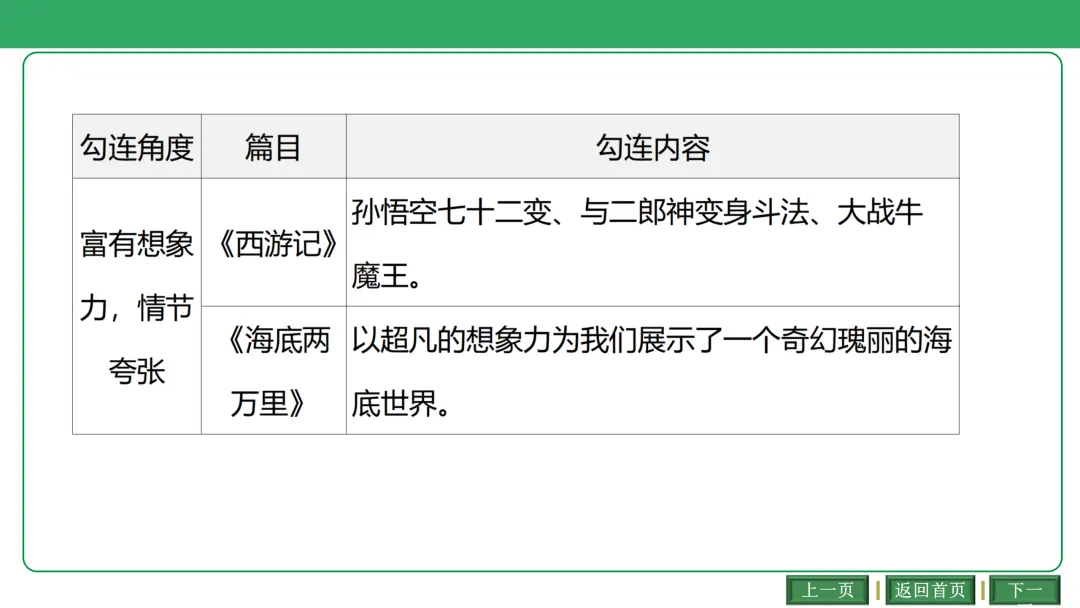Screen dimensions: 1080x608
Task: Click the 富有想象力，情节夸张 cell
Action: [137, 306]
